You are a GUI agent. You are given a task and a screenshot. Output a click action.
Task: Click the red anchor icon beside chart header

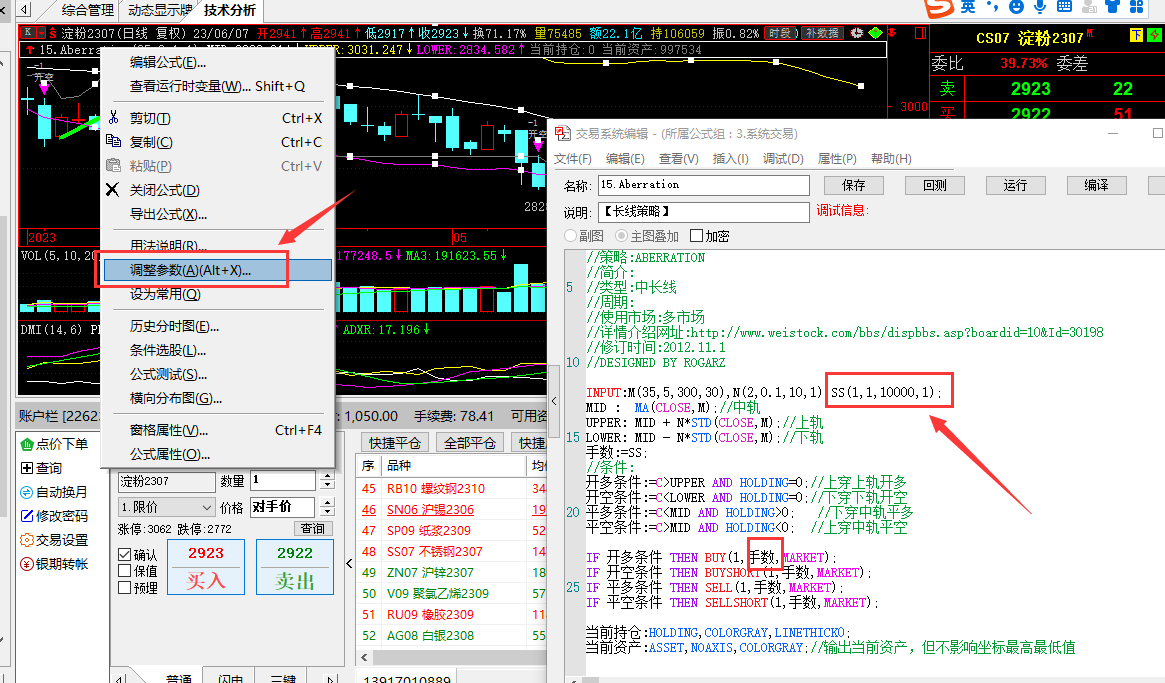click(892, 33)
